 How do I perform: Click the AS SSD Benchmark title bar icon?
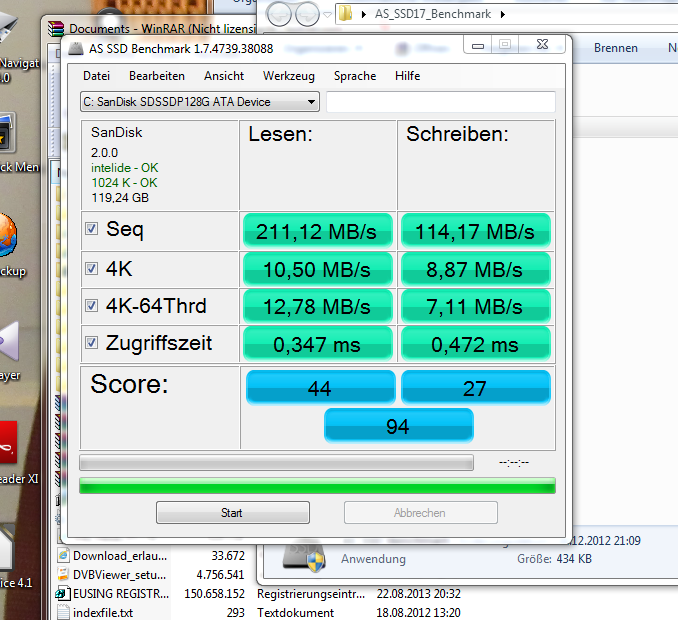click(76, 48)
